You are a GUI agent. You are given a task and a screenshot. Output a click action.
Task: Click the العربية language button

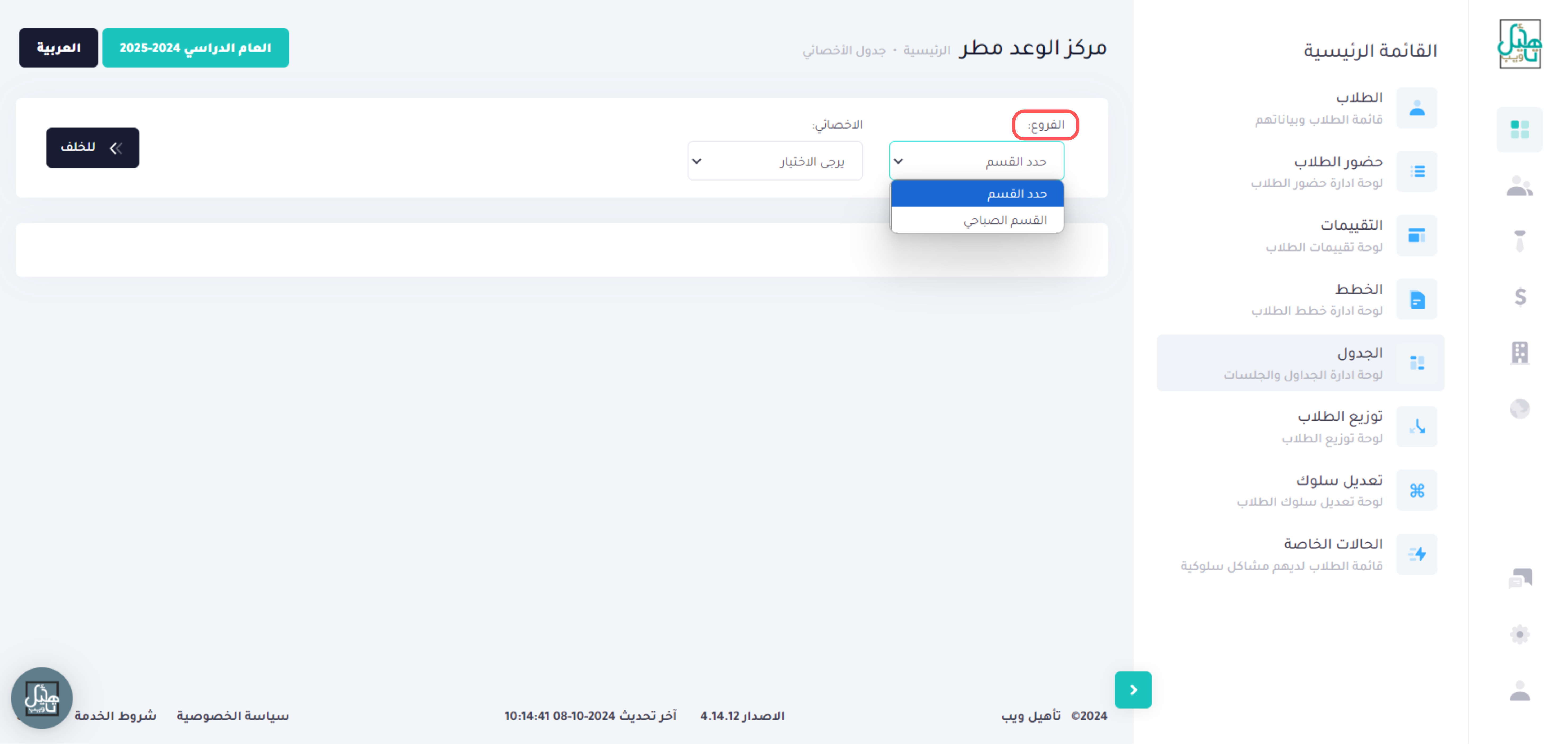pos(58,48)
